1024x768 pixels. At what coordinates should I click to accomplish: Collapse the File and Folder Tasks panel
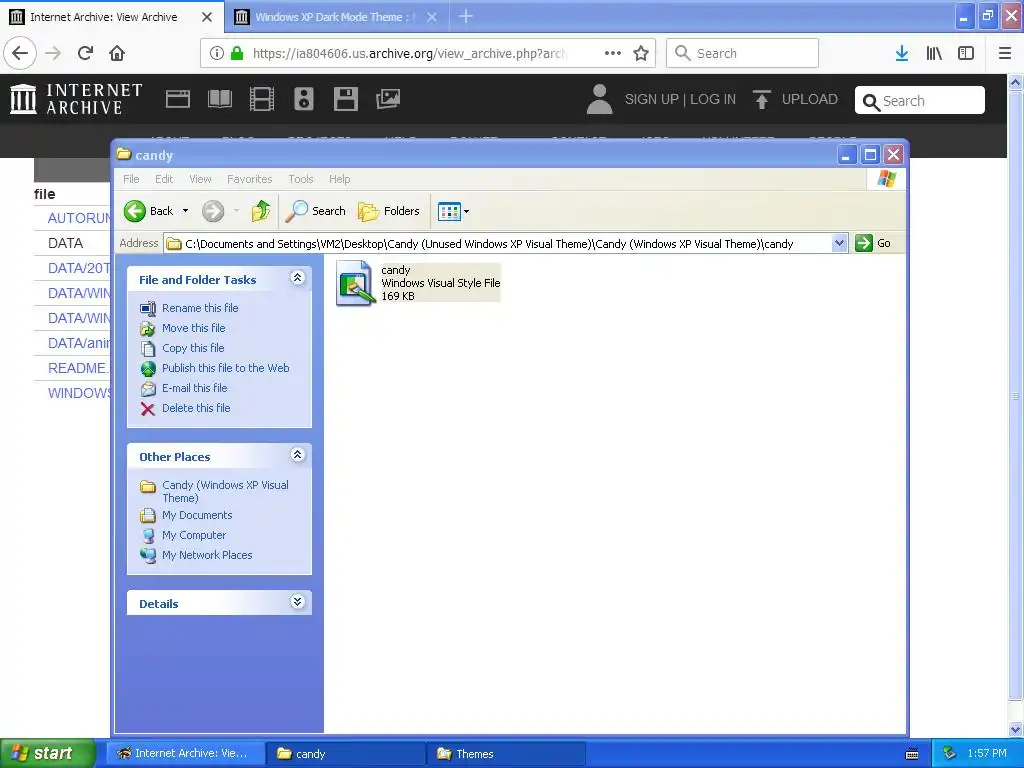click(x=297, y=278)
